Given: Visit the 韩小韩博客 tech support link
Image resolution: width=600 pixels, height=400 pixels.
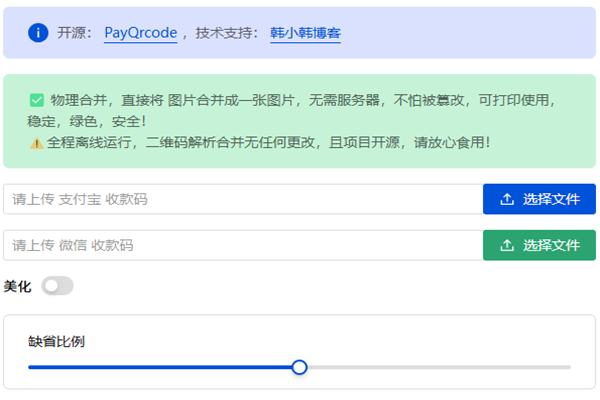Looking at the screenshot, I should click(x=305, y=33).
